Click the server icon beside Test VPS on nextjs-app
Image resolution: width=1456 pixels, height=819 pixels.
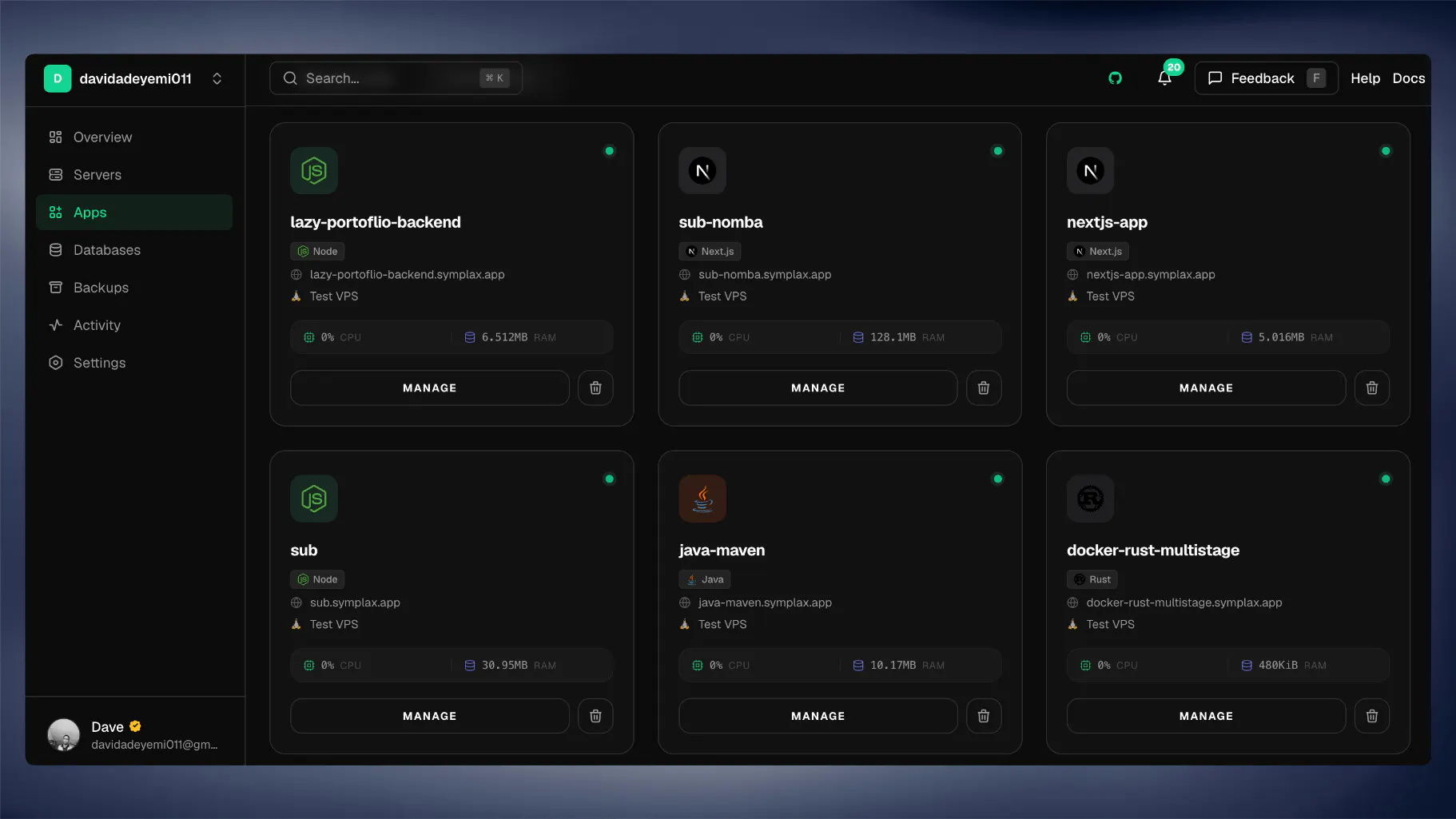[x=1072, y=296]
